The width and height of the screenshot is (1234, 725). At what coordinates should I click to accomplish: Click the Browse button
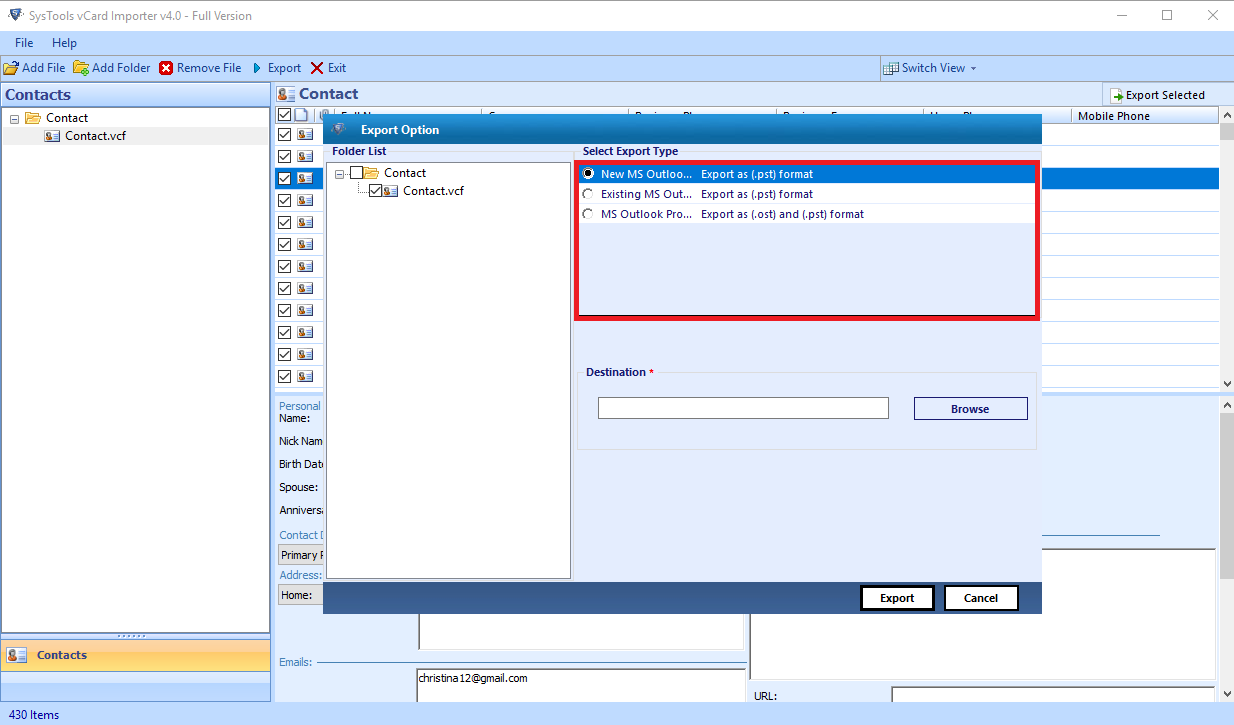970,408
